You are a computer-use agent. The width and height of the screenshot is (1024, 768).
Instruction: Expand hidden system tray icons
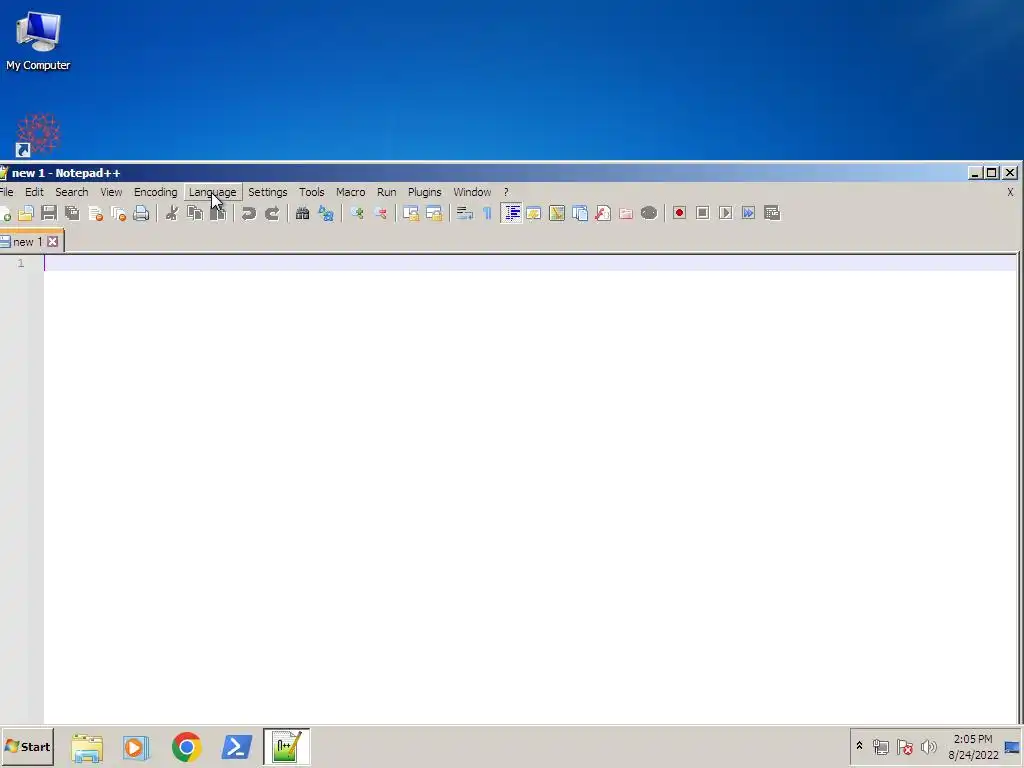(859, 746)
